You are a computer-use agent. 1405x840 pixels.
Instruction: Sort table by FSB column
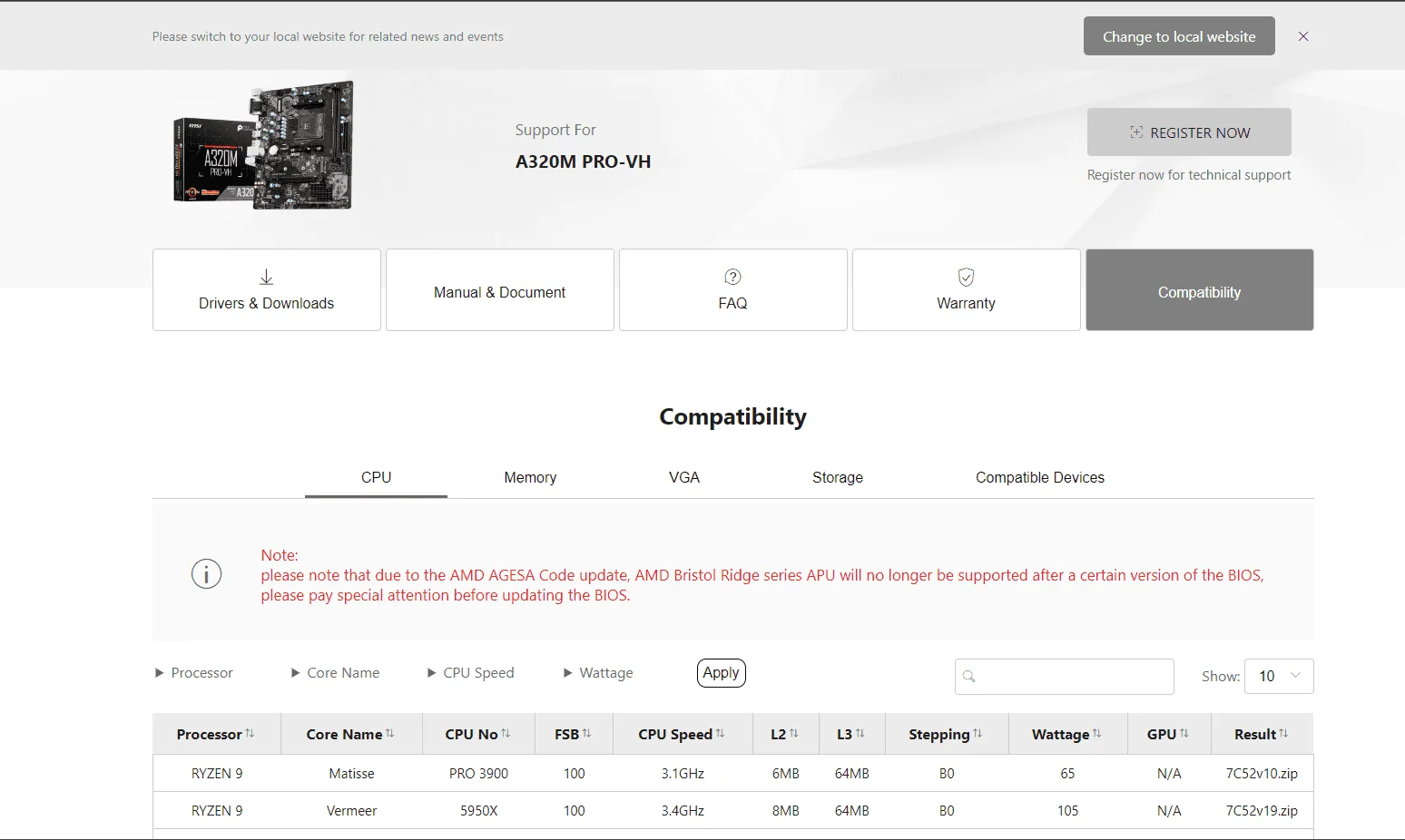(x=574, y=734)
